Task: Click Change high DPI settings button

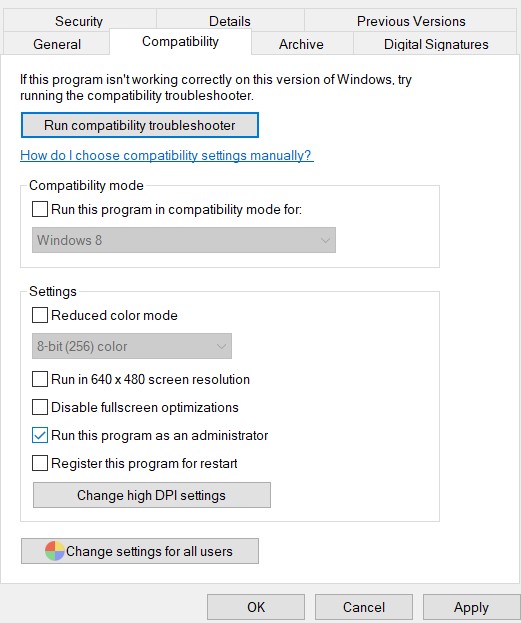Action: pos(152,495)
